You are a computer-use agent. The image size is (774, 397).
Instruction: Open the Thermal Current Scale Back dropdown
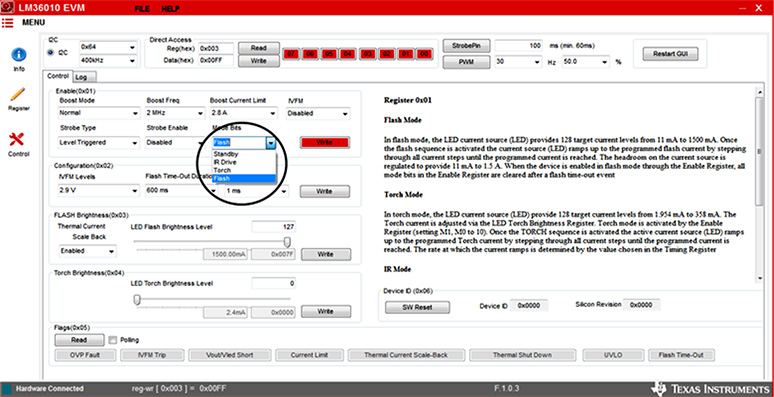pyautogui.click(x=87, y=251)
